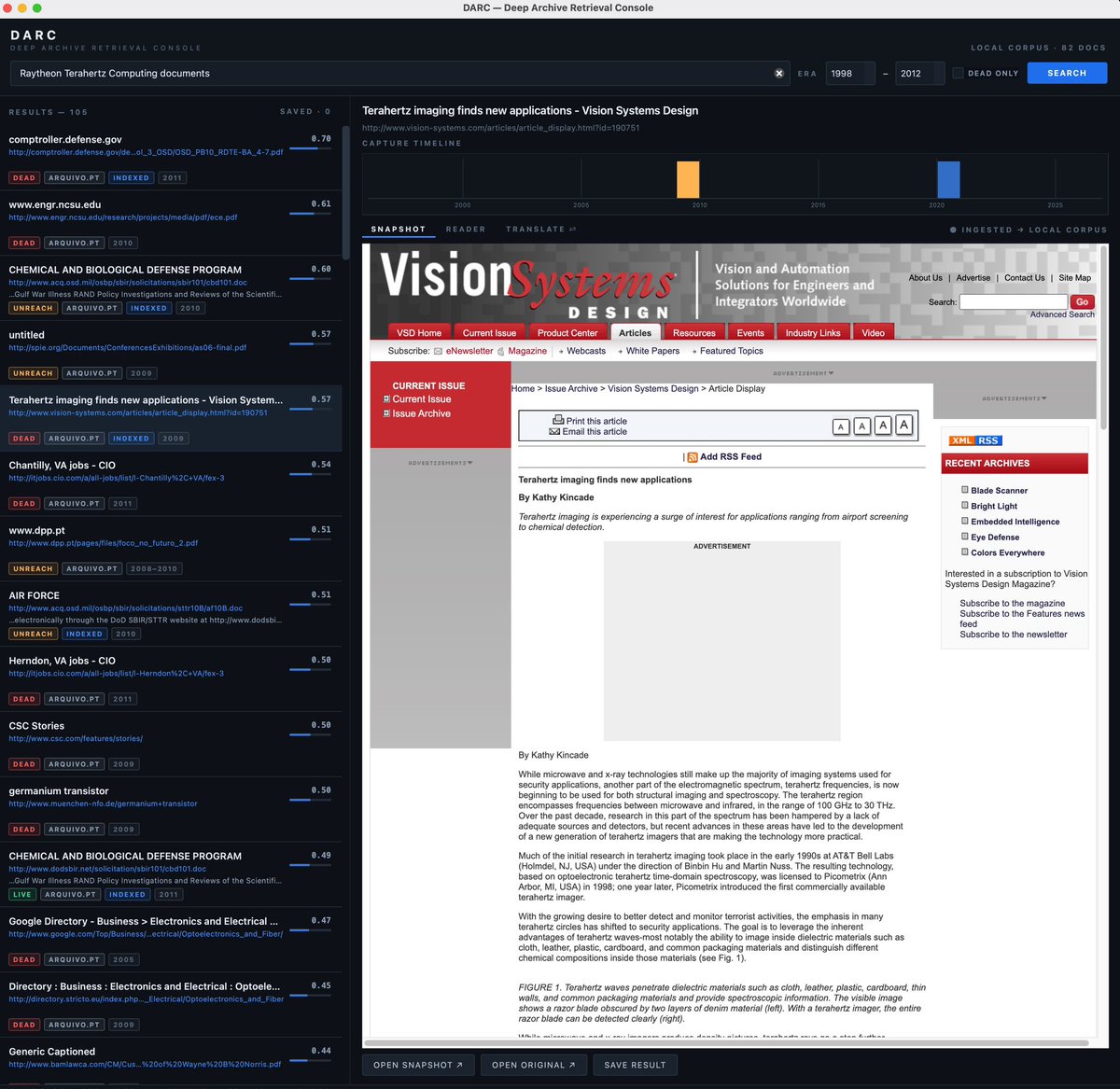Click the About Us link
1120x1089 pixels.
(x=926, y=277)
